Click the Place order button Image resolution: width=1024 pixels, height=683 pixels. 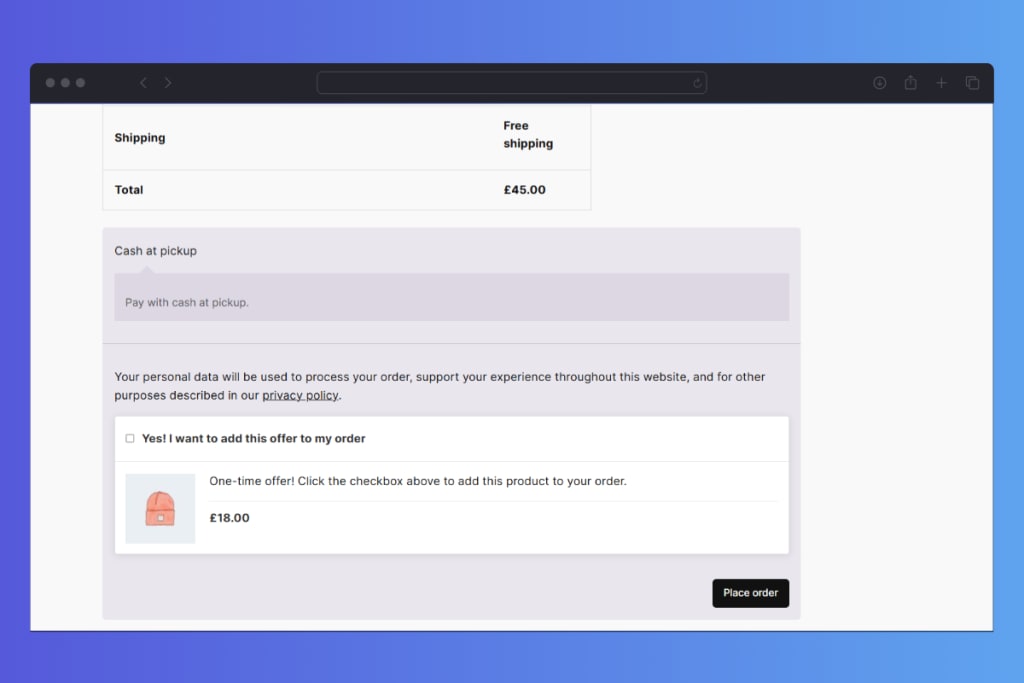750,593
